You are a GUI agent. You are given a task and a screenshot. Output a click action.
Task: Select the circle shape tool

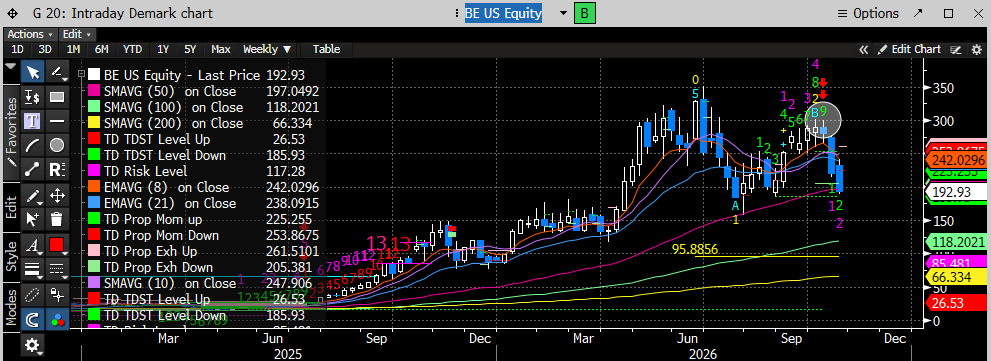(x=57, y=145)
